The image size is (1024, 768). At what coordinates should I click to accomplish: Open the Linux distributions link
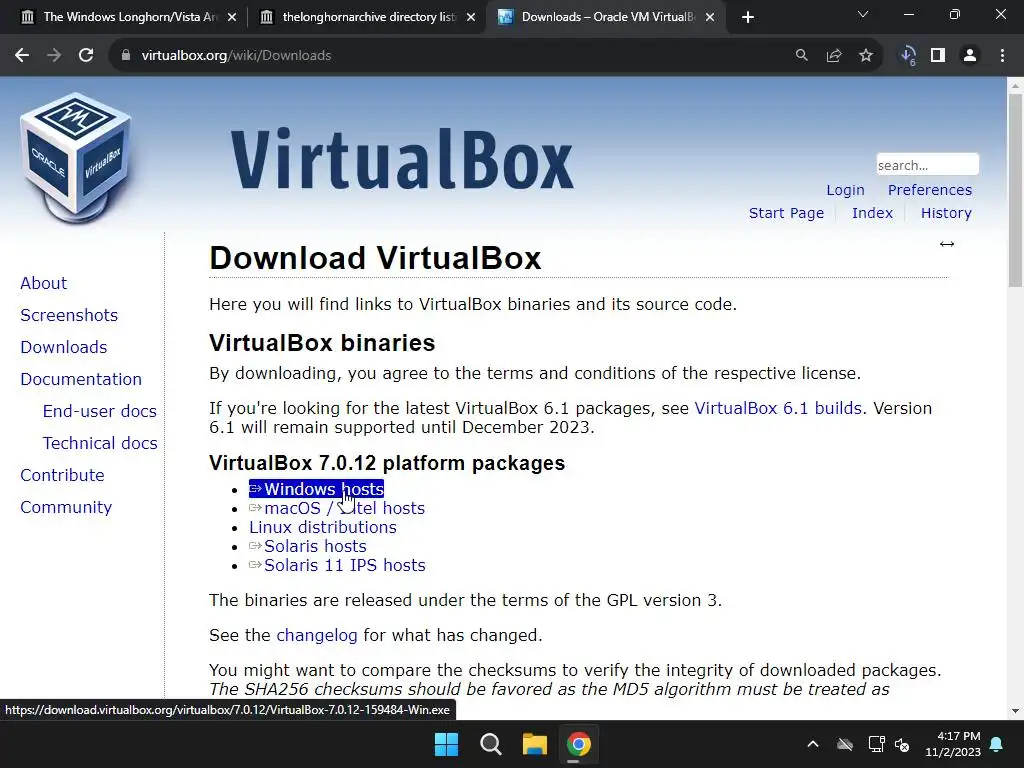point(323,527)
